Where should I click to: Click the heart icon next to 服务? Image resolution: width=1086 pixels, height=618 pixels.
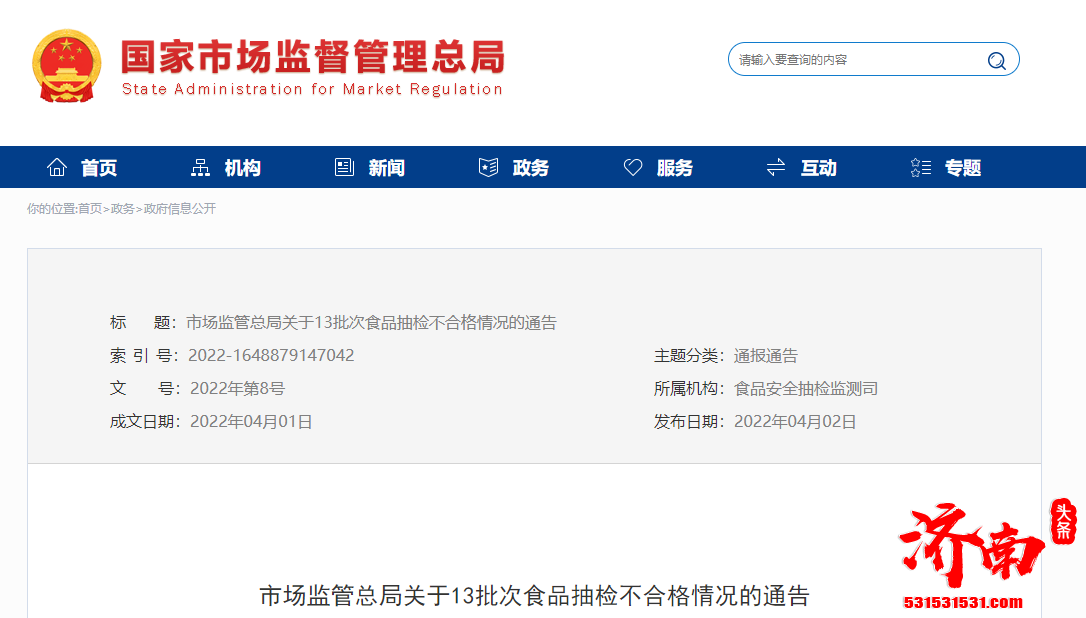tap(632, 167)
